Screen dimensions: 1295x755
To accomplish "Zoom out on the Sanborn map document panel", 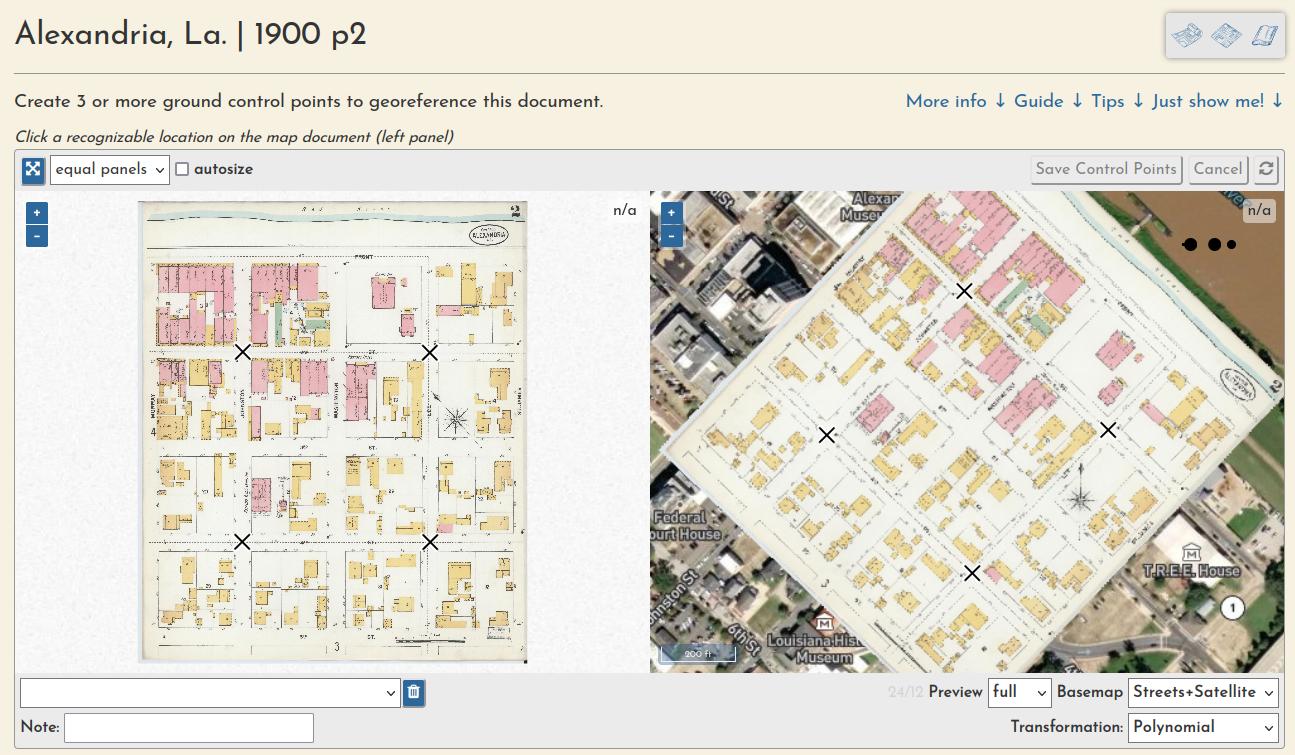I will 36,236.
